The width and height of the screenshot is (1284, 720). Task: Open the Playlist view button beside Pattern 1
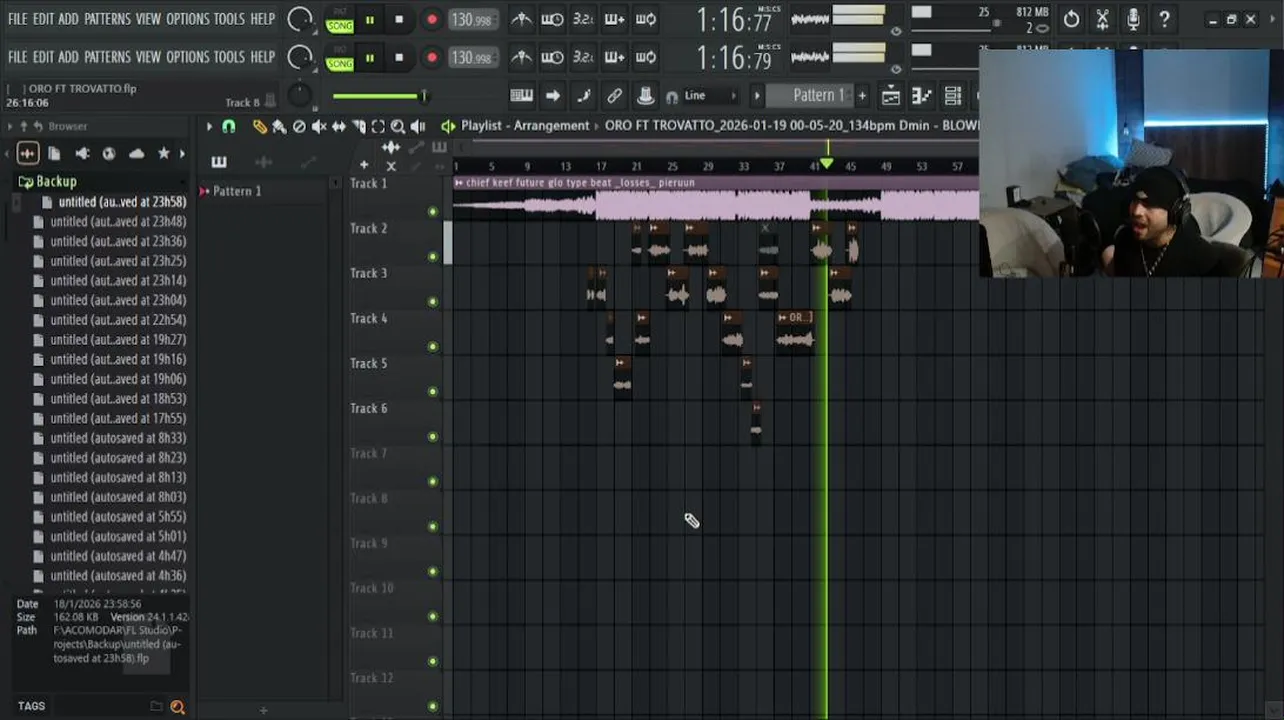tap(890, 96)
